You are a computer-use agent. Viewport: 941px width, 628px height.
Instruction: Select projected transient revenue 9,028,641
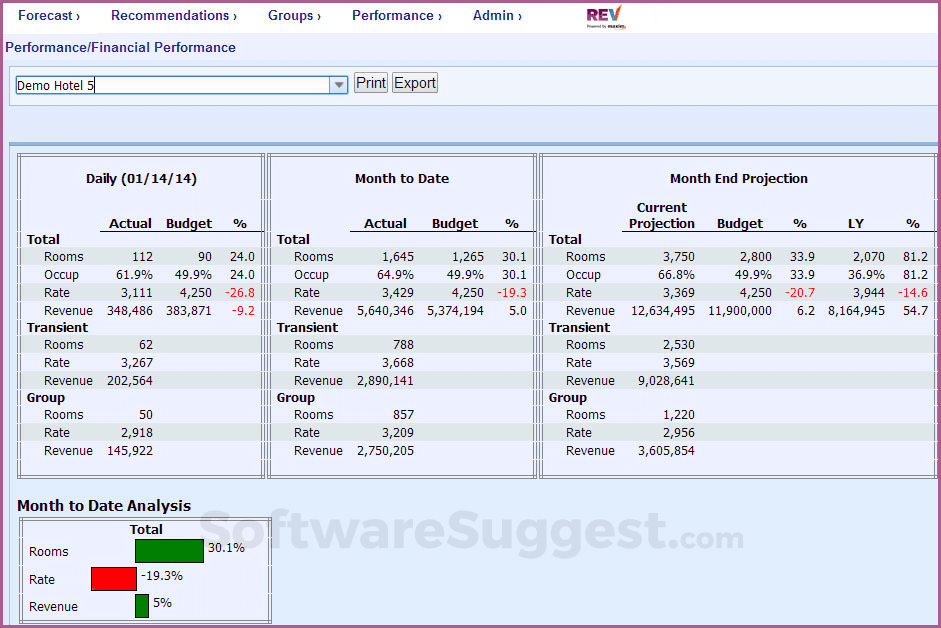pyautogui.click(x=666, y=381)
